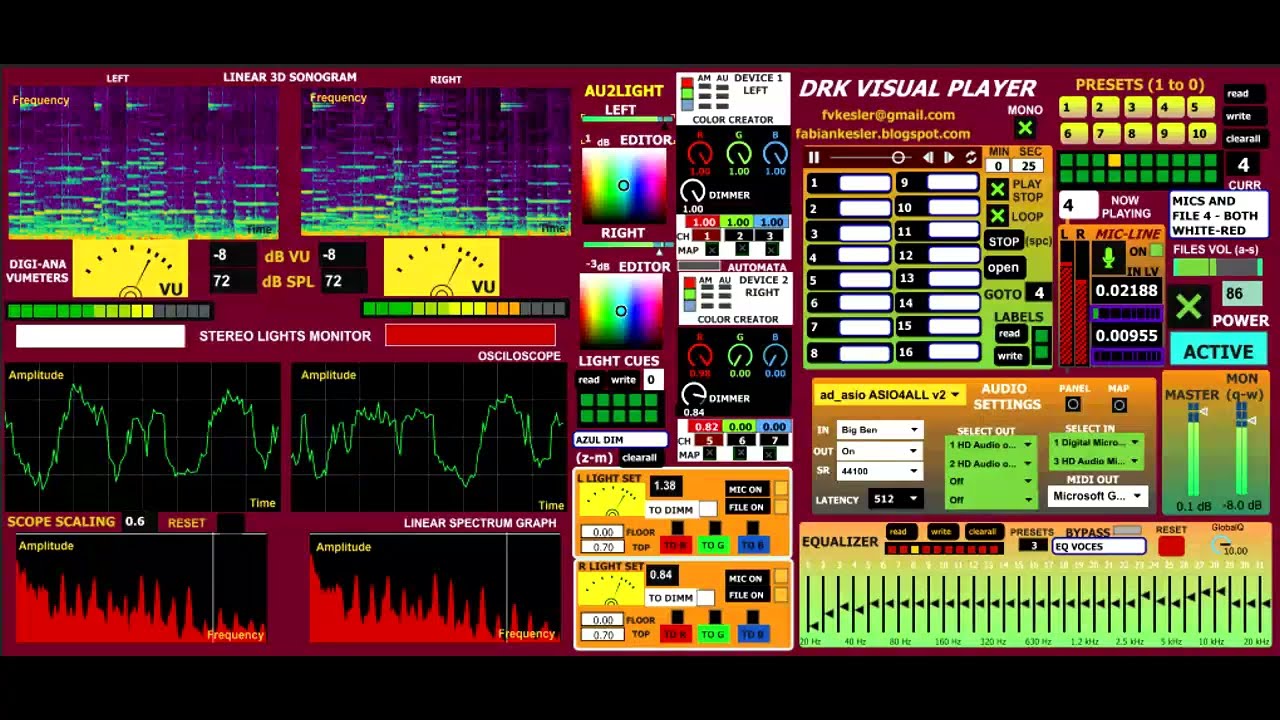Pick a color in the RIGHT editor color field

621,312
